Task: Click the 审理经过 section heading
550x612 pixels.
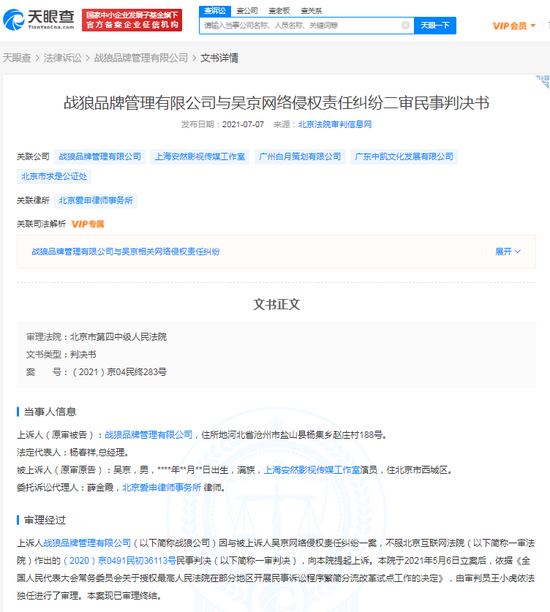Action: 44,520
